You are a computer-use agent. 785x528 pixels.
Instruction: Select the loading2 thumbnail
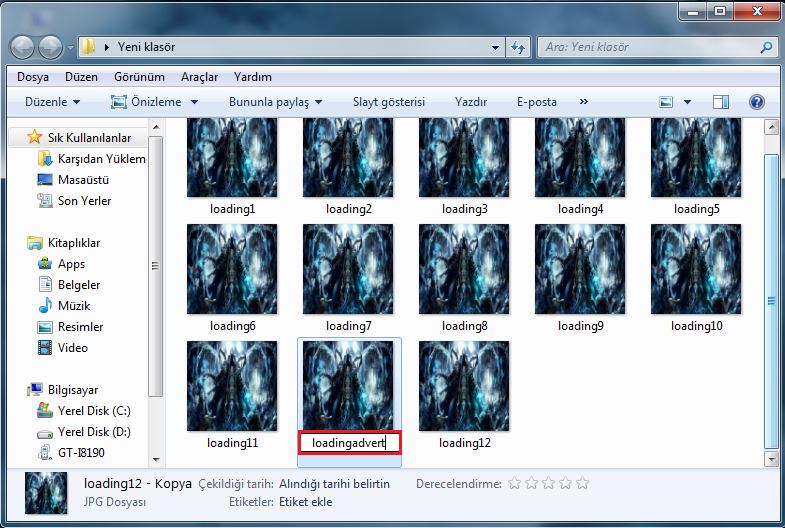348,157
